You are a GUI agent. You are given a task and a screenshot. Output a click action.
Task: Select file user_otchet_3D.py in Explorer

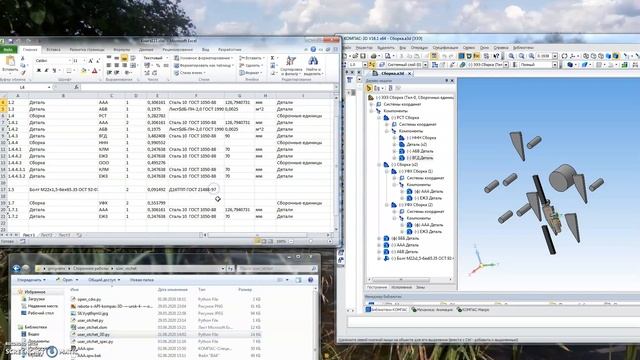point(93,334)
